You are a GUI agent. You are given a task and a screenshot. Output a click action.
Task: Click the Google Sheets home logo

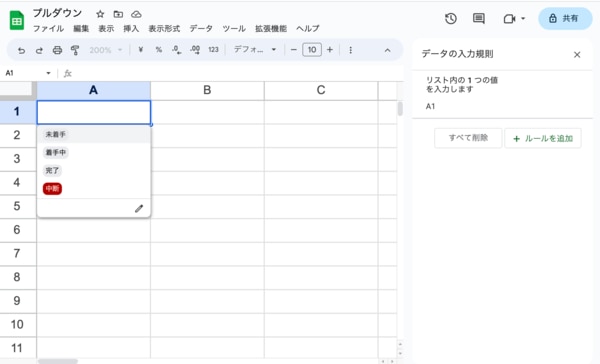pos(16,21)
